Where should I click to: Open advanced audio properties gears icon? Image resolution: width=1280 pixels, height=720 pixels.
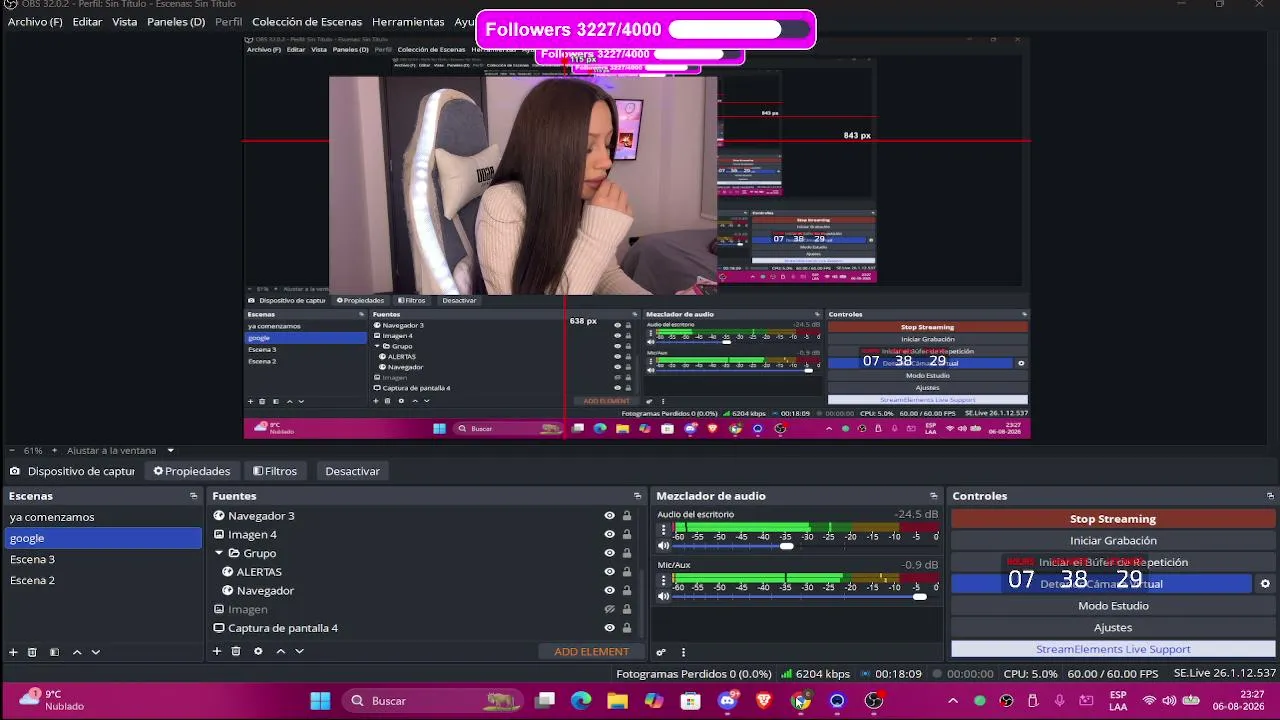pos(661,652)
